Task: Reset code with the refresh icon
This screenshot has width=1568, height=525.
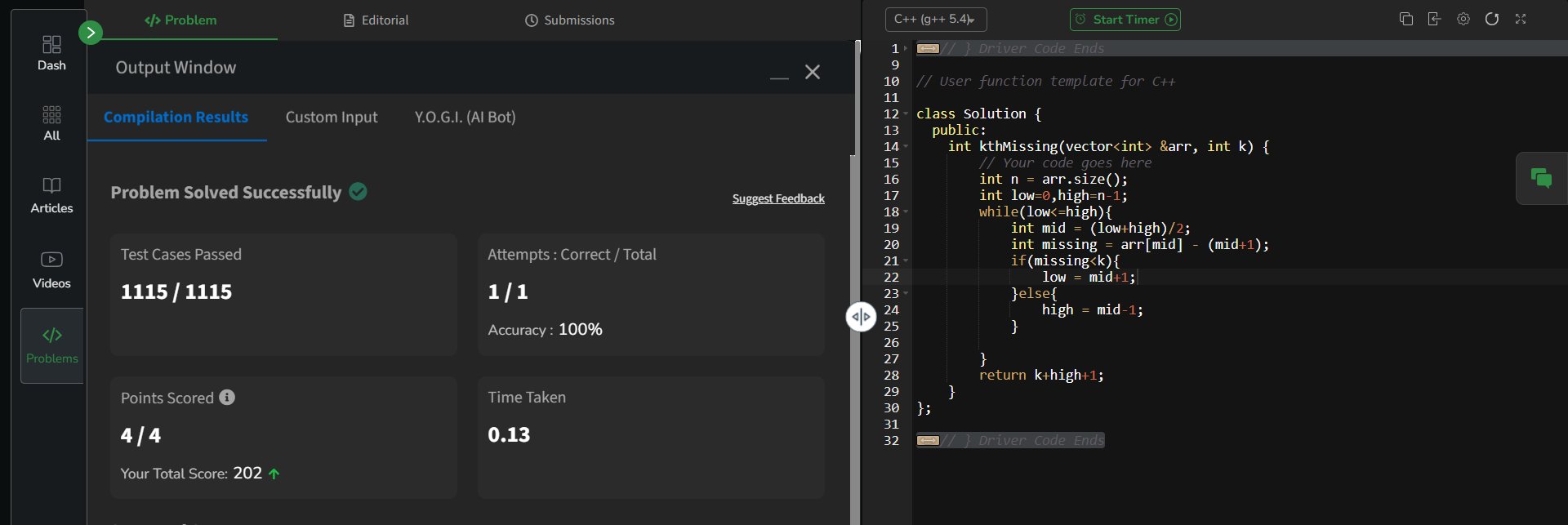Action: click(1491, 19)
